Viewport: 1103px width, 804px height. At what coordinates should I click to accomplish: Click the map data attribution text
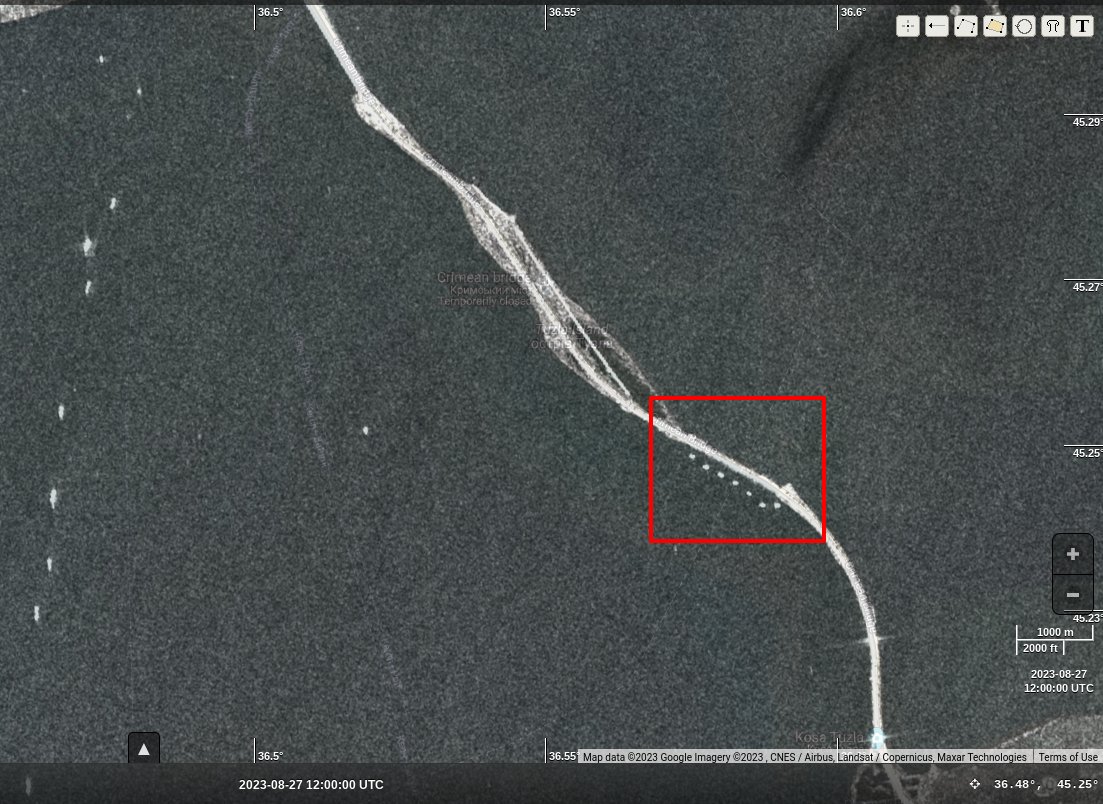[804, 757]
